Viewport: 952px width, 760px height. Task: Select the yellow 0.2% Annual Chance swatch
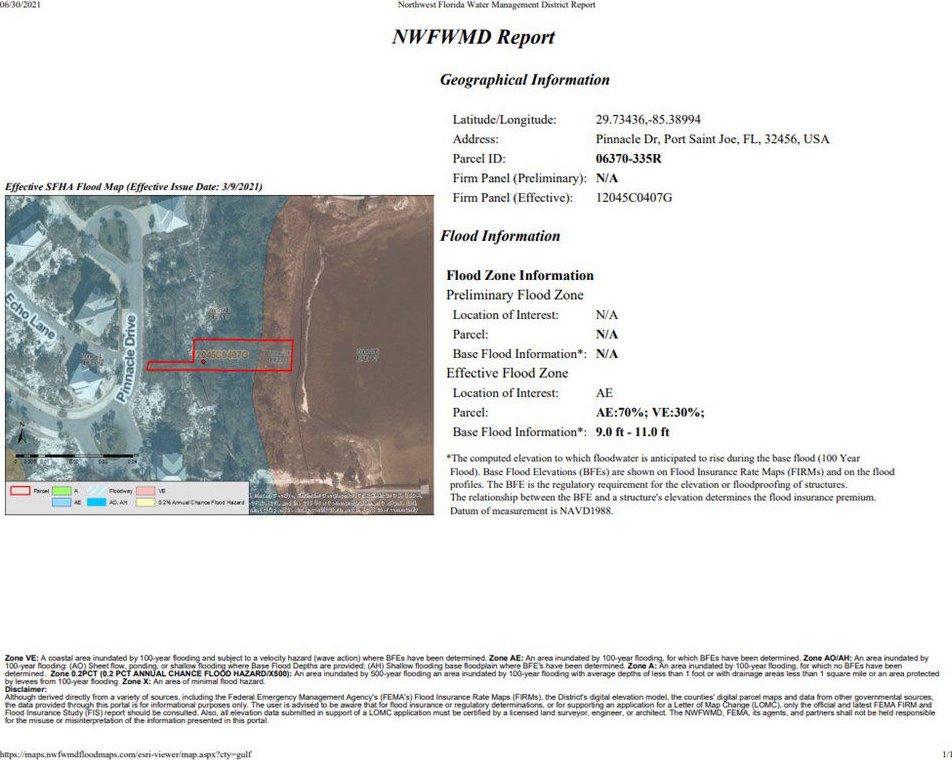(146, 503)
